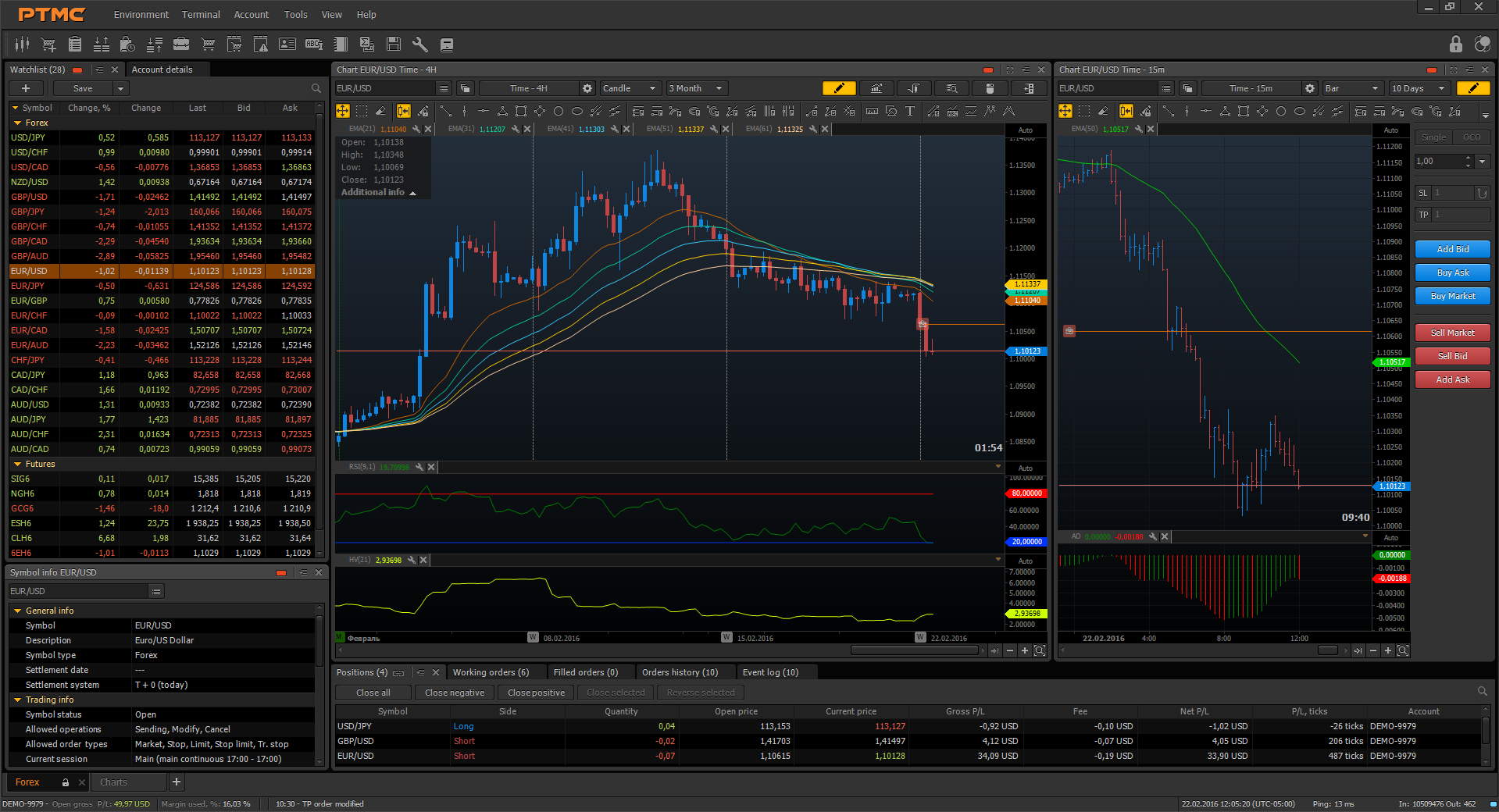Screen dimensions: 1499x812
Task: Click the Add Bid button
Action: (1453, 249)
